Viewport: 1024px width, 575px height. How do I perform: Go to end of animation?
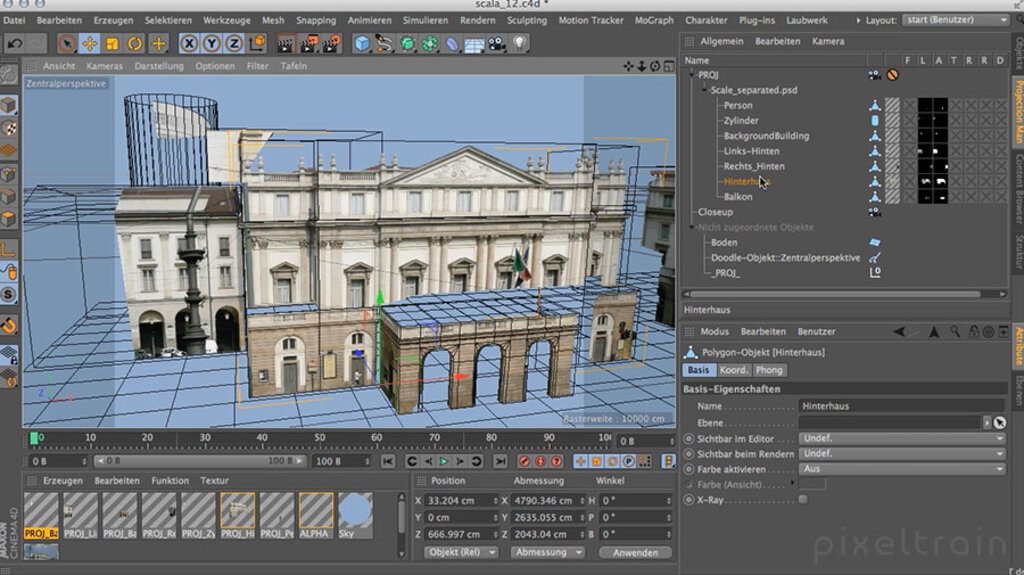500,461
